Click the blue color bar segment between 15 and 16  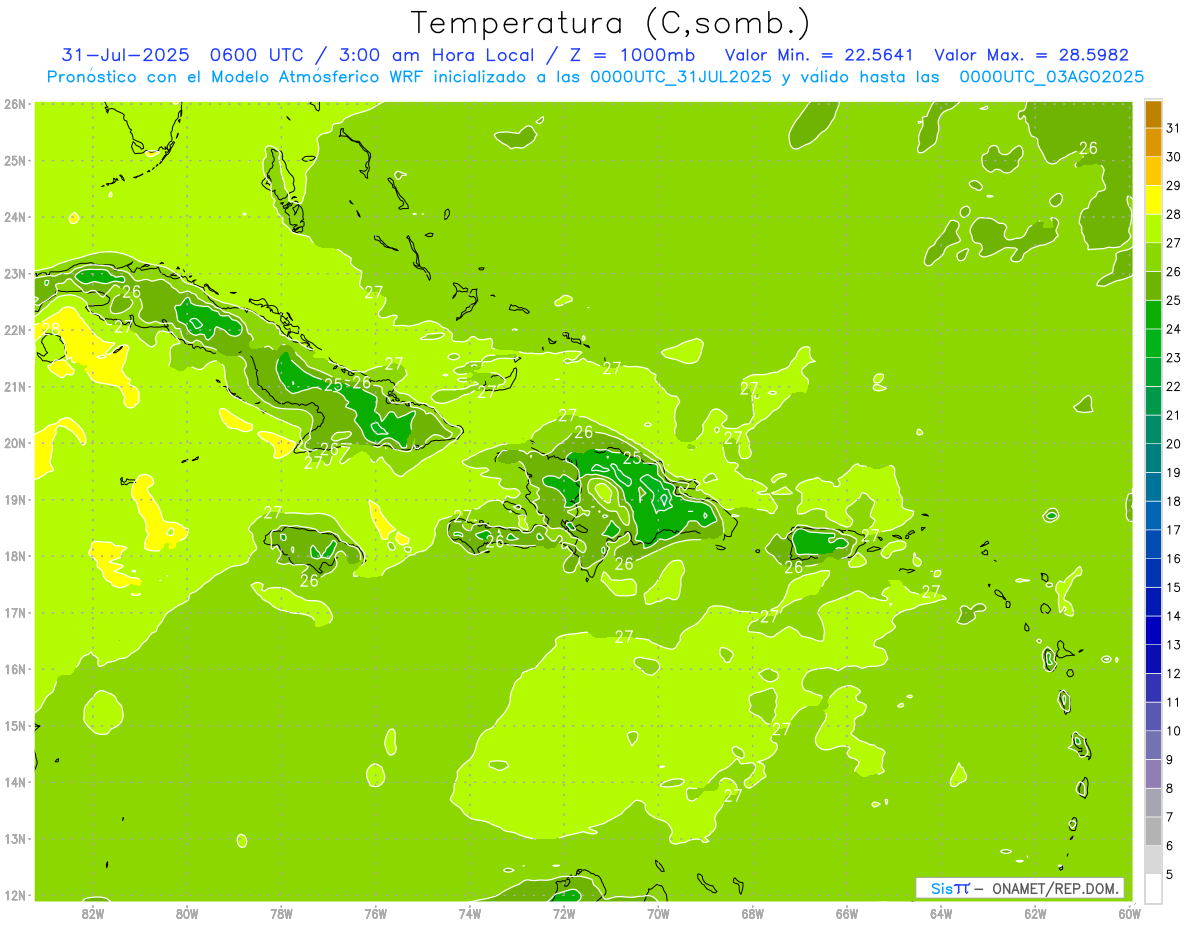pyautogui.click(x=1153, y=572)
